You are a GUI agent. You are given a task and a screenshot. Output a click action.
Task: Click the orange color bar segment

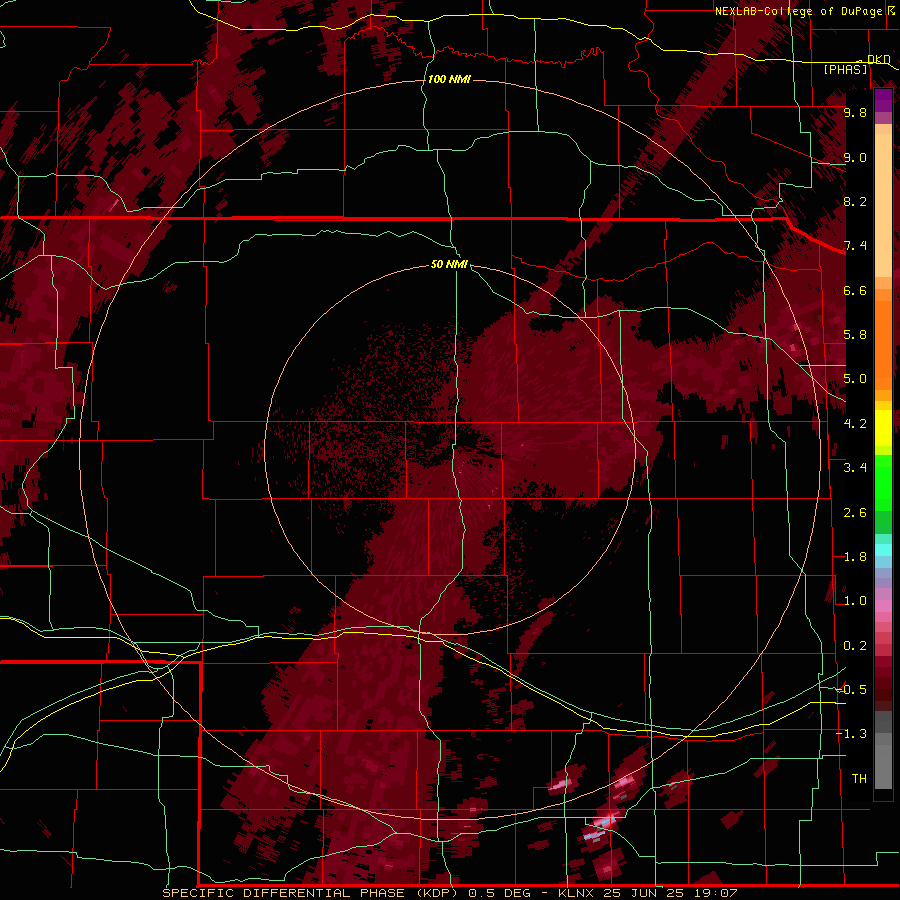click(883, 344)
